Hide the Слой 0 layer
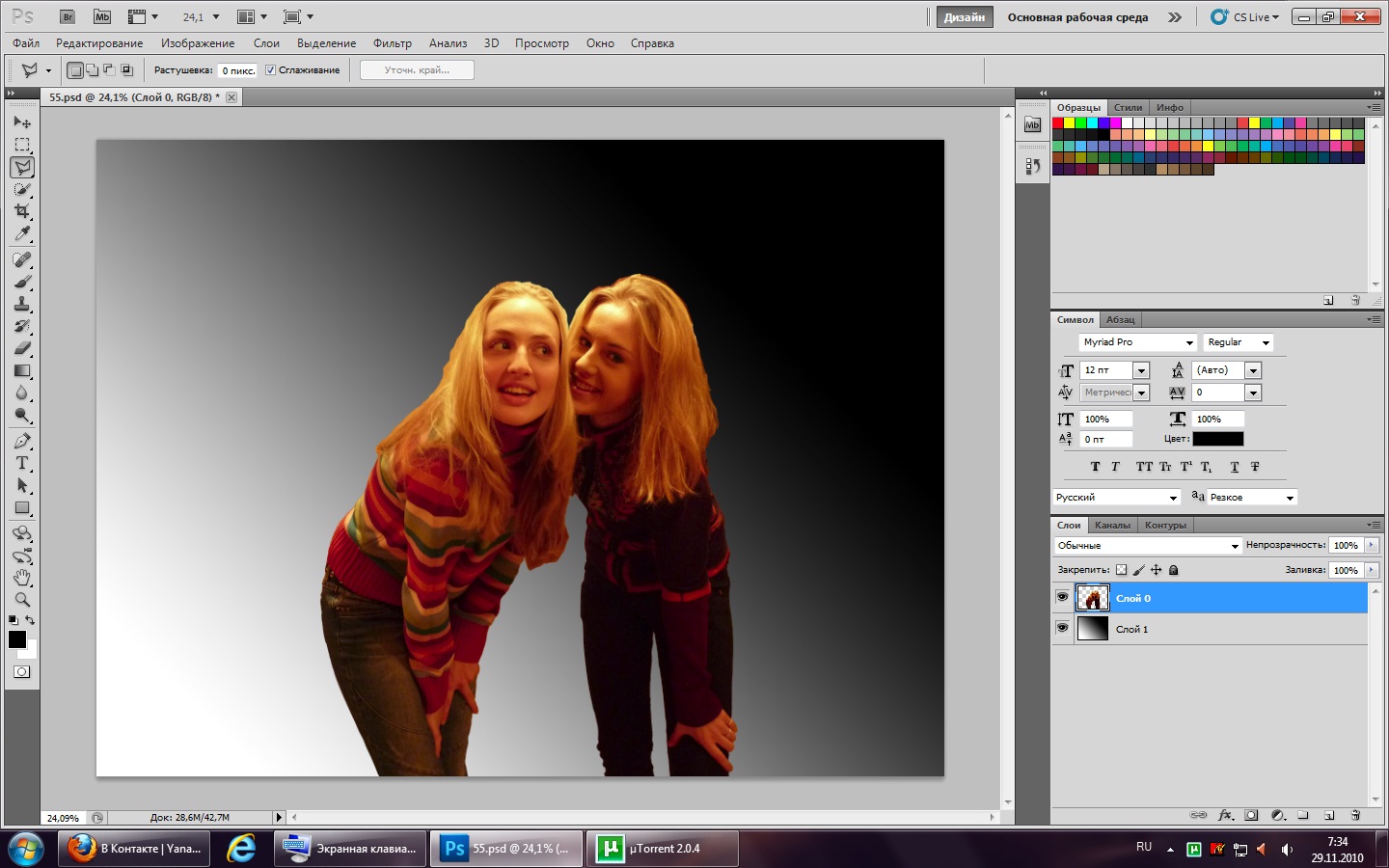This screenshot has width=1389, height=868. pos(1062,598)
